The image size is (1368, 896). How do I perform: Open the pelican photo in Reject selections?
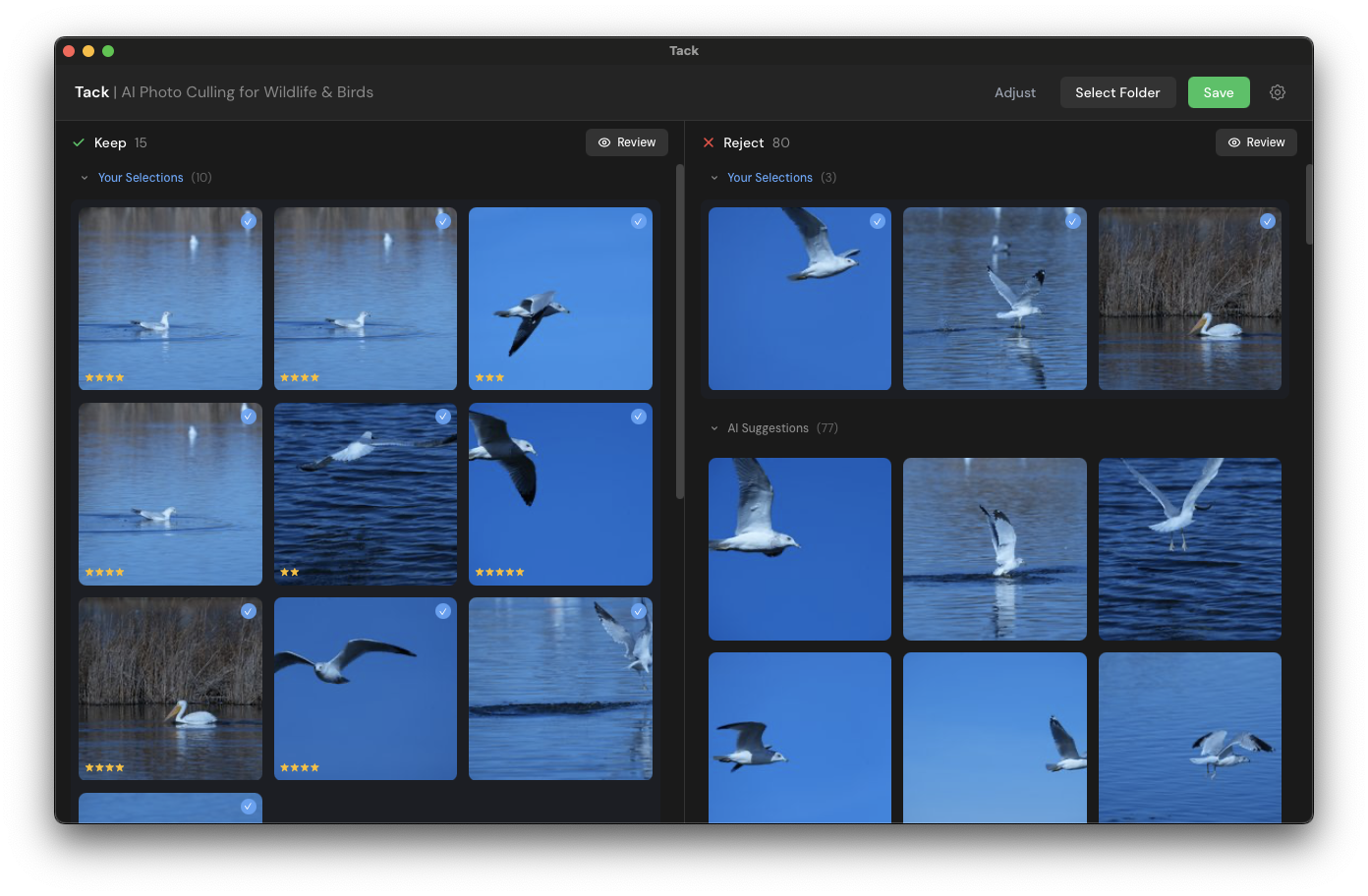click(1190, 299)
